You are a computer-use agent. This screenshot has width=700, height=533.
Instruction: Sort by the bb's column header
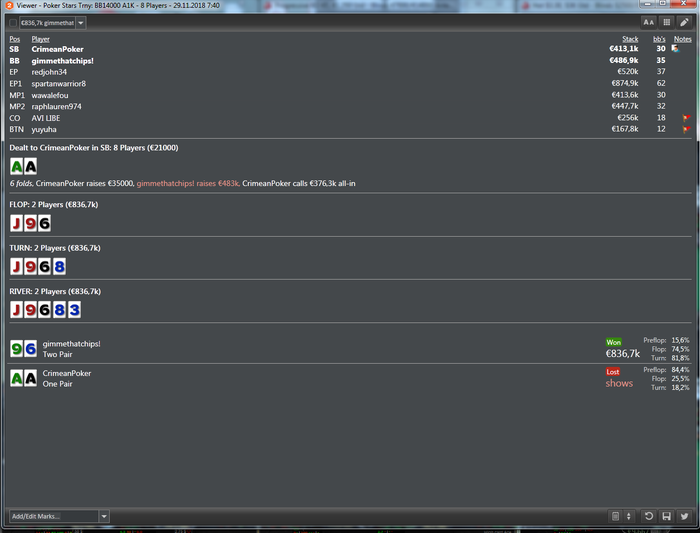pos(659,39)
